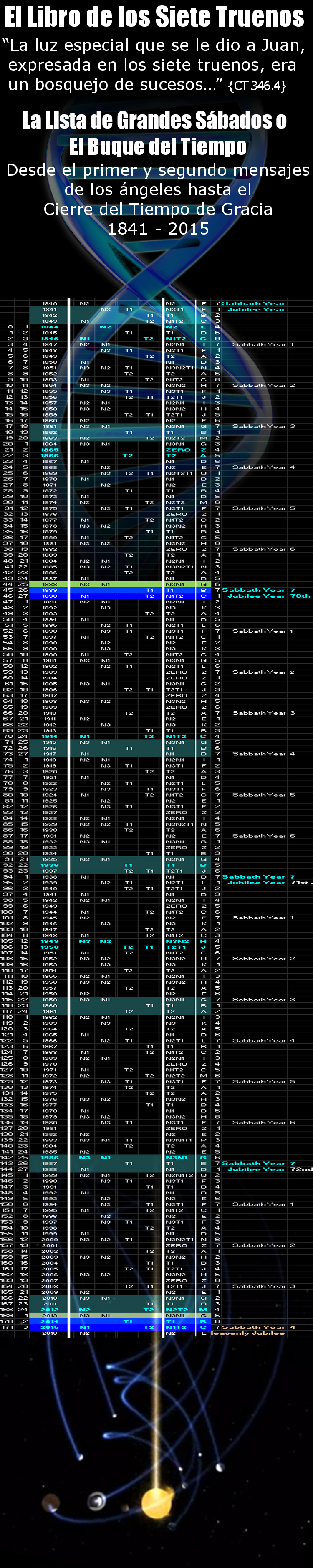Select the year cell 1959
Screen dimensions: 313x1568
(49, 1000)
